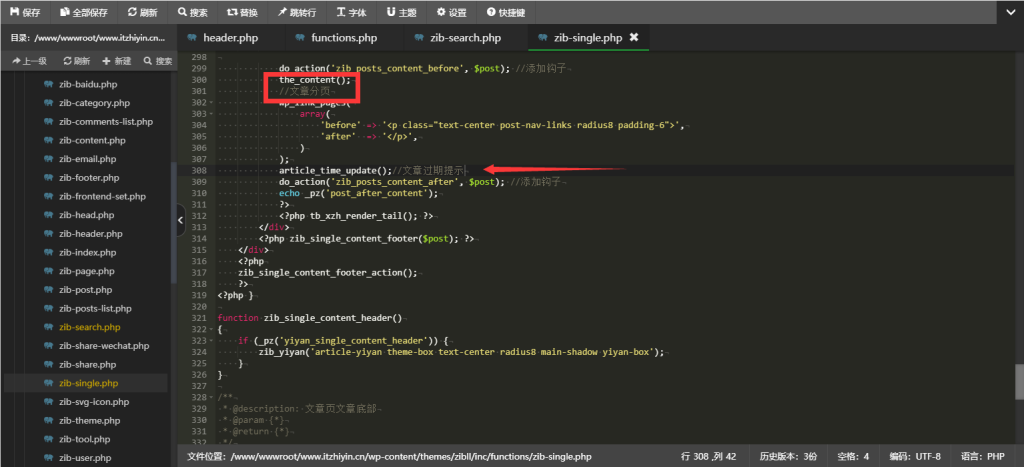
Task: Open zib-page.php in file tree
Action: point(86,271)
